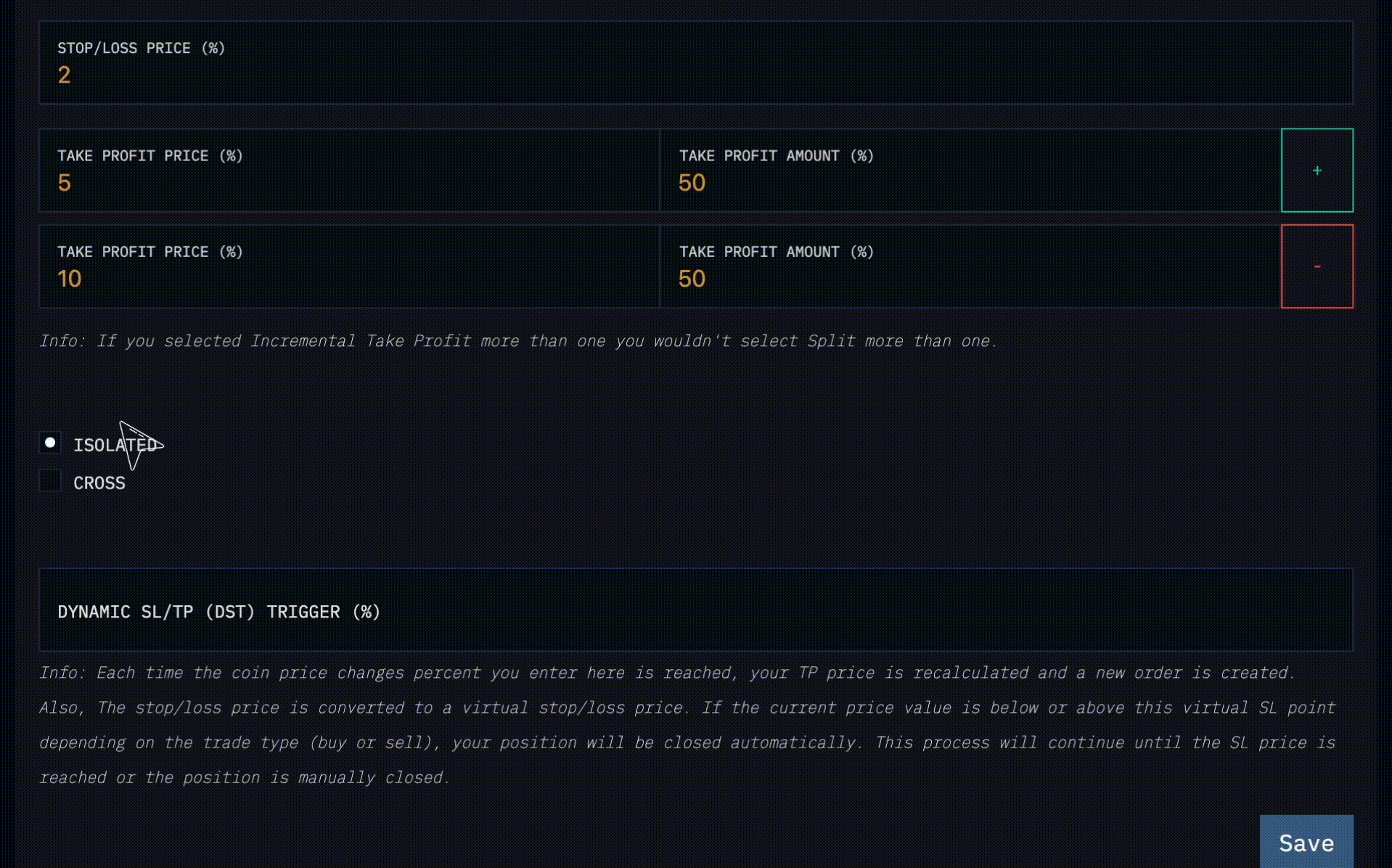Click the CROSS label text
This screenshot has width=1392, height=868.
(99, 483)
